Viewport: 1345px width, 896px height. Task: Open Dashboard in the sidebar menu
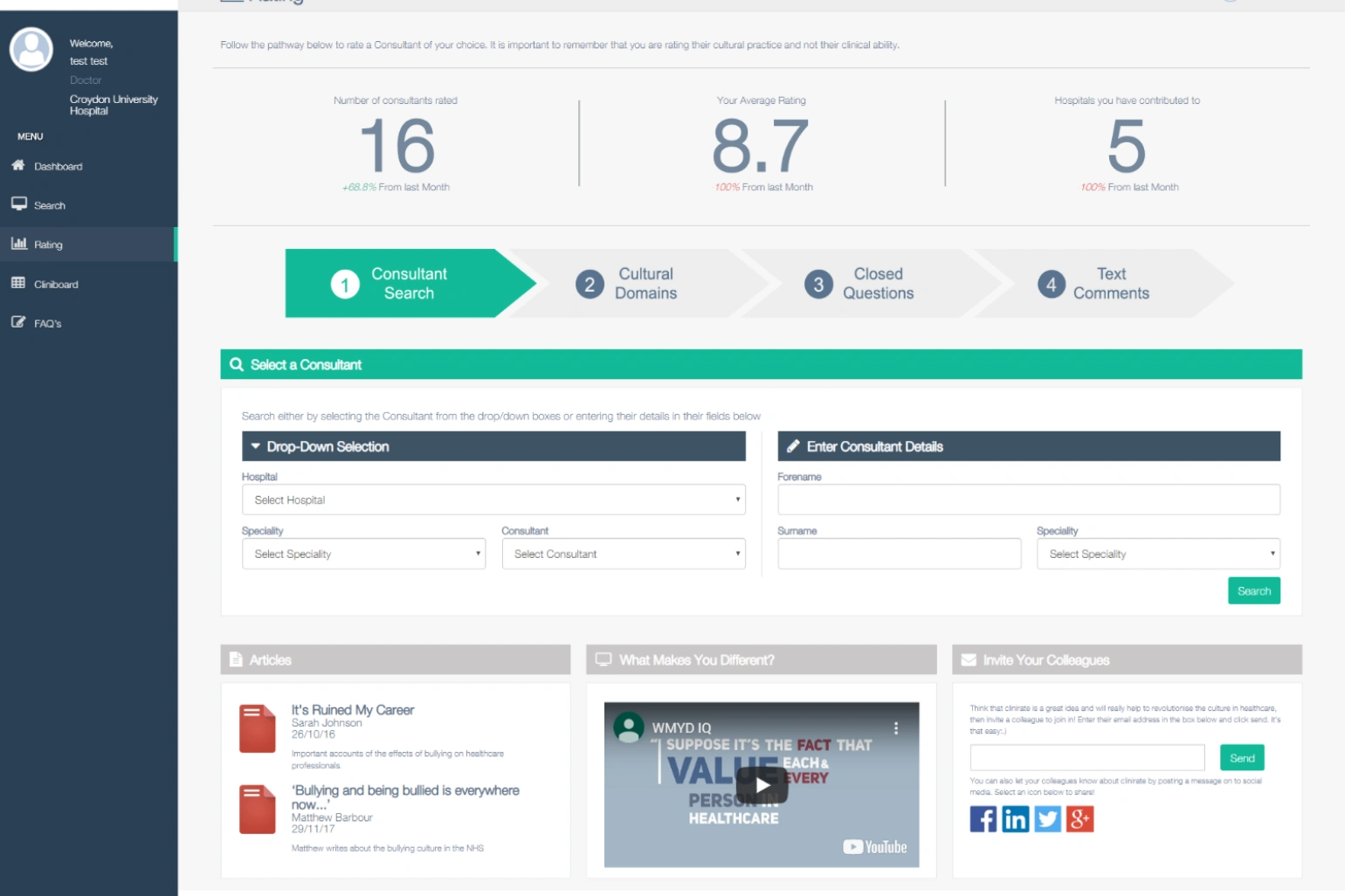click(88, 166)
